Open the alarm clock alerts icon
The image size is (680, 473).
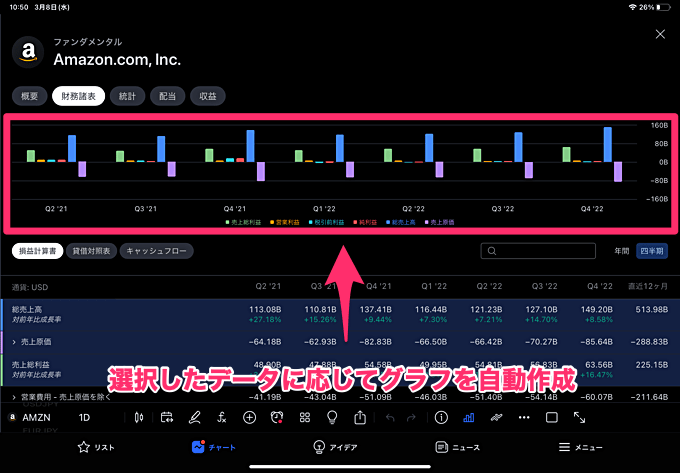pos(277,418)
